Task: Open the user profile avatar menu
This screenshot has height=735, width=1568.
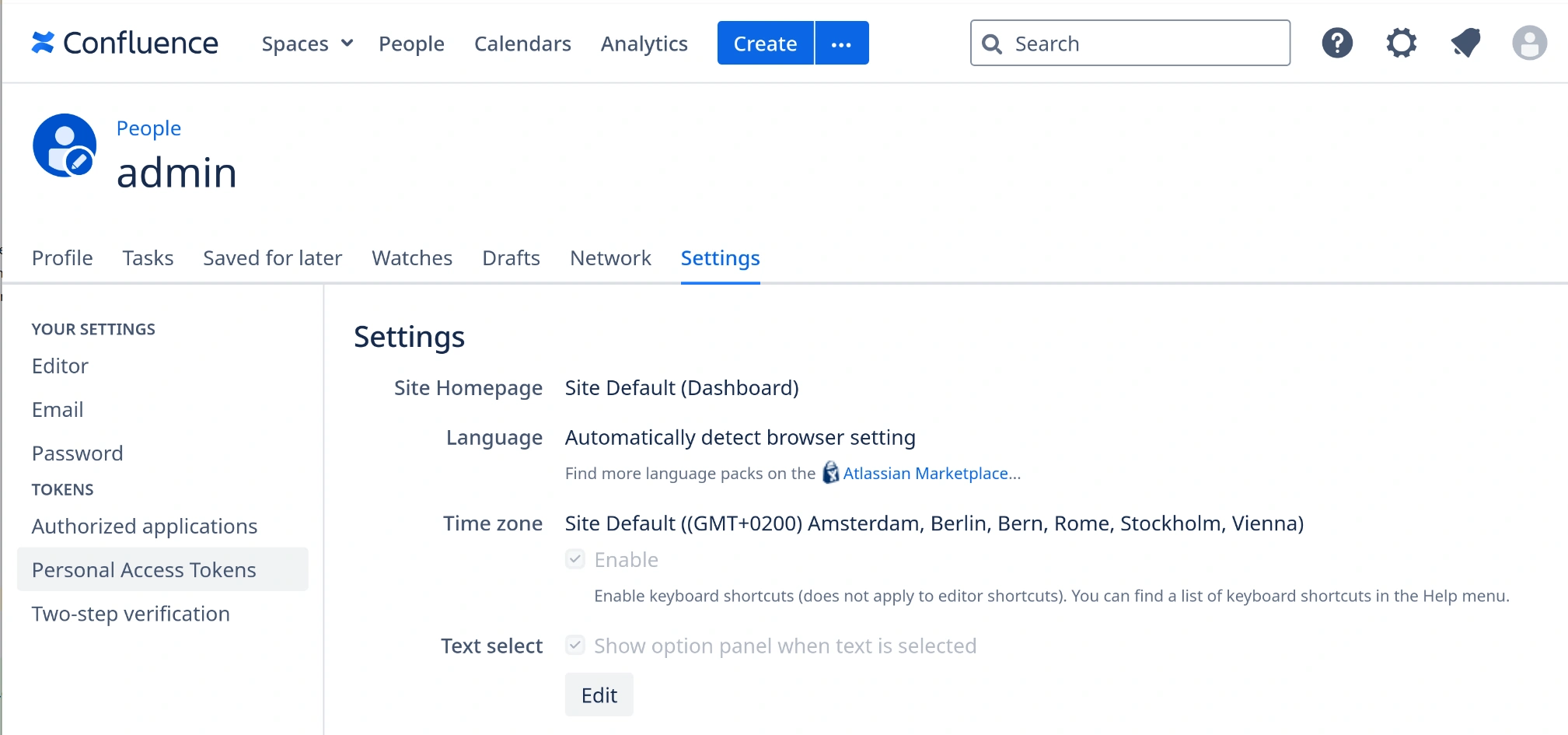Action: click(1528, 43)
